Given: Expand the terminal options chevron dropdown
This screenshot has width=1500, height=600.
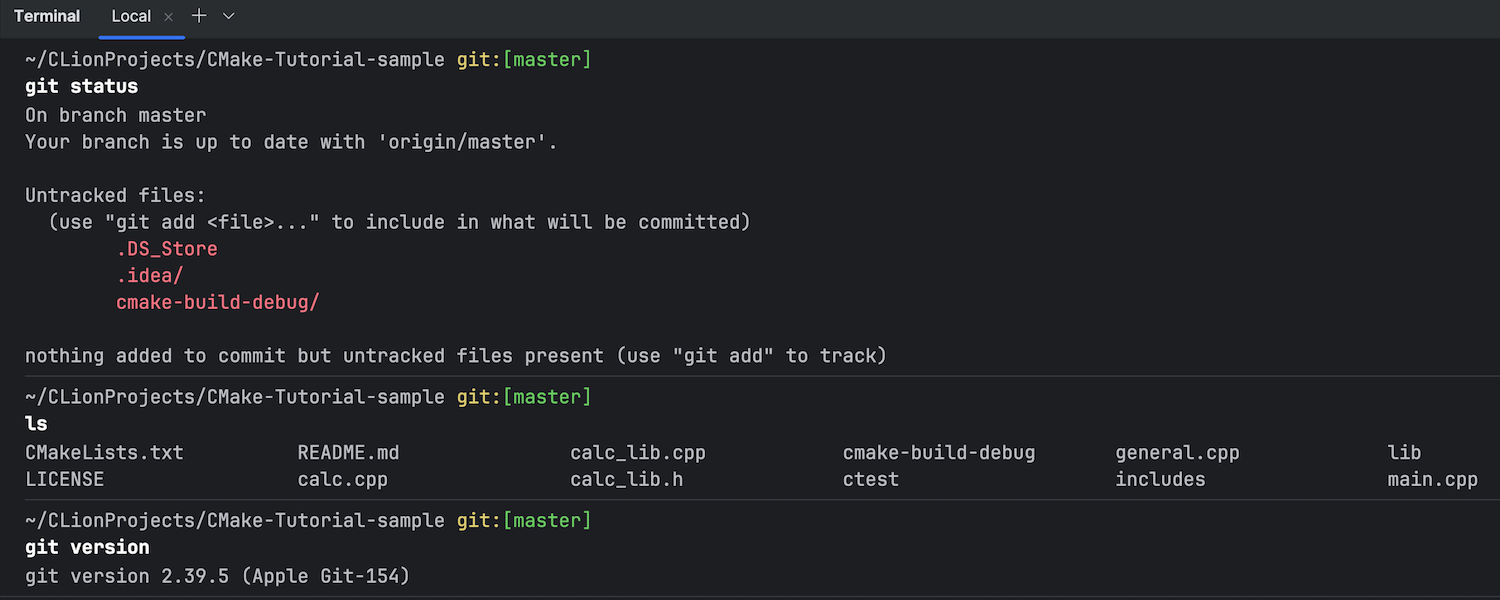Looking at the screenshot, I should [x=229, y=16].
